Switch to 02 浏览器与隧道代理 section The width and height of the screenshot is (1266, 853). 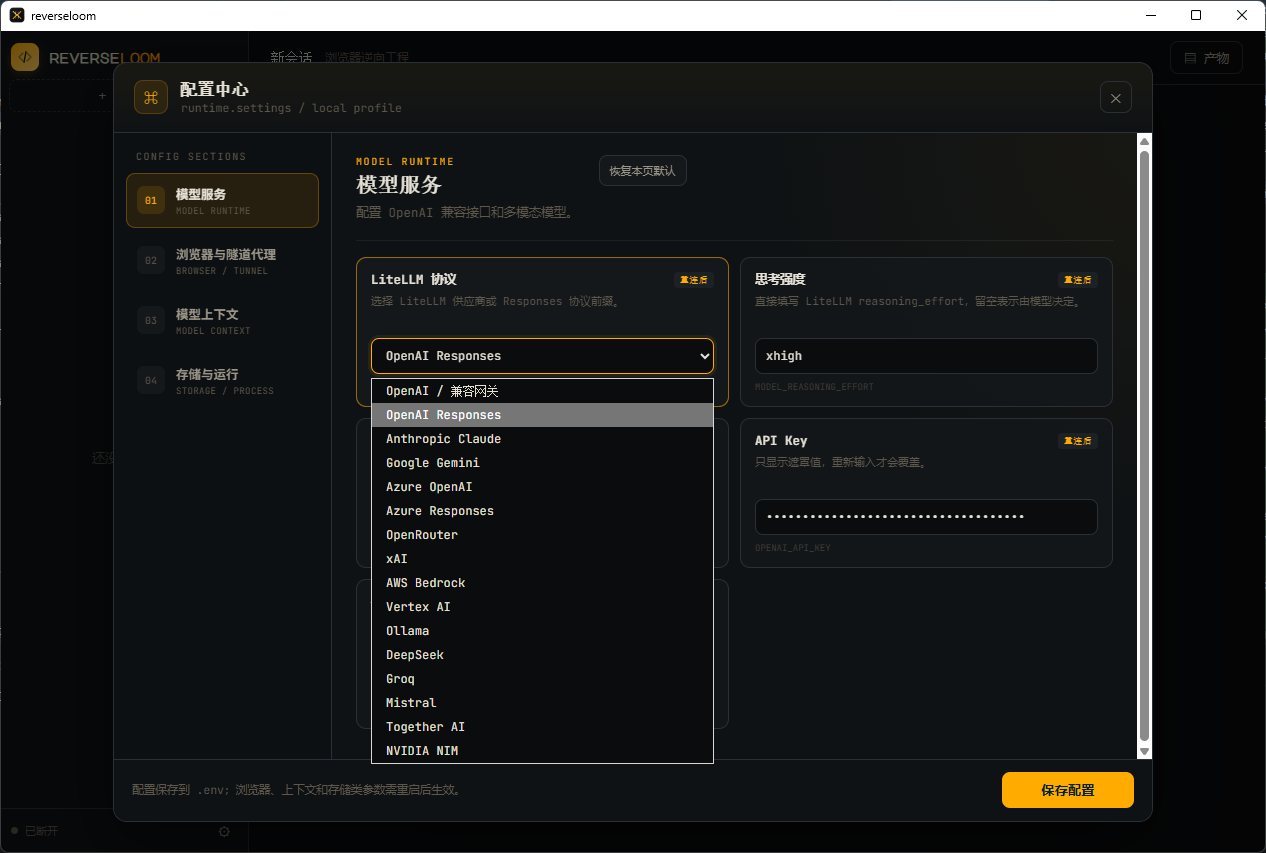point(222,261)
